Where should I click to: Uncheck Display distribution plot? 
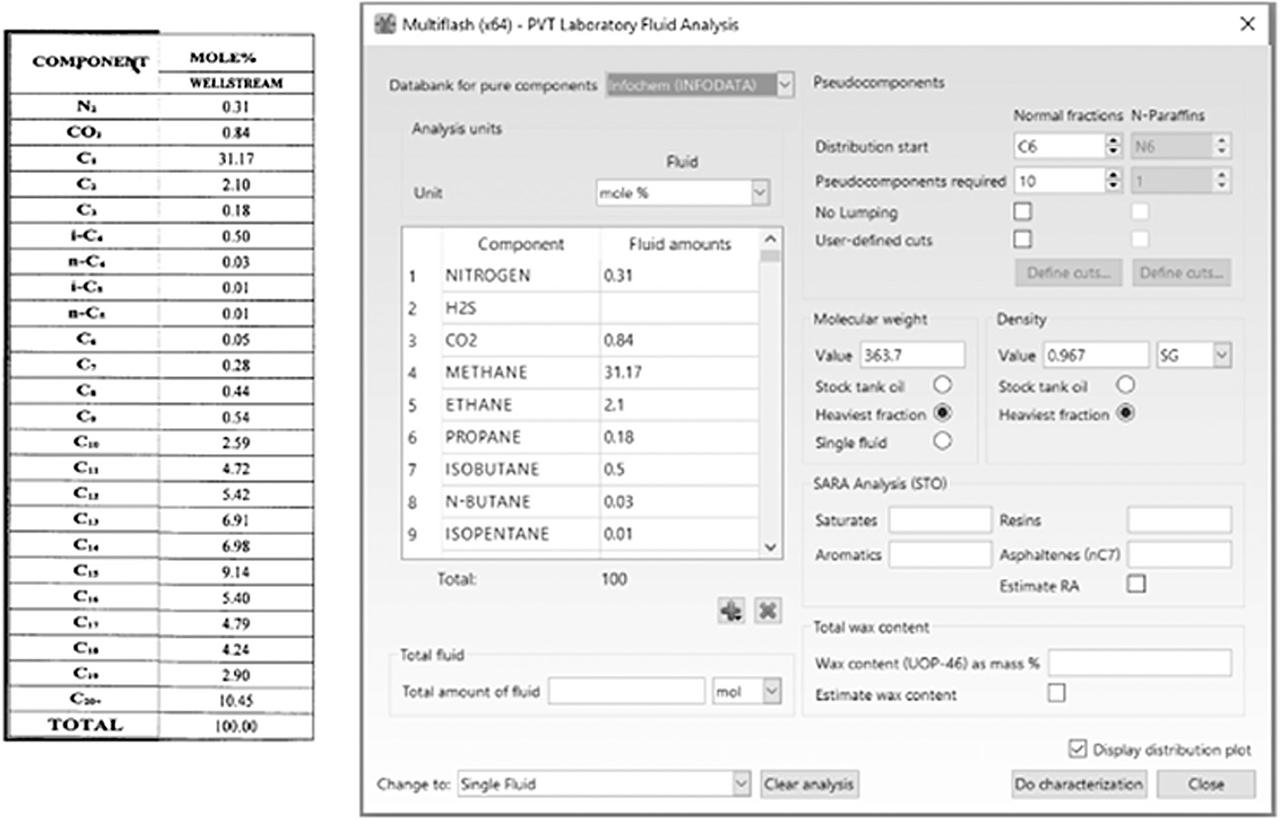[1077, 749]
